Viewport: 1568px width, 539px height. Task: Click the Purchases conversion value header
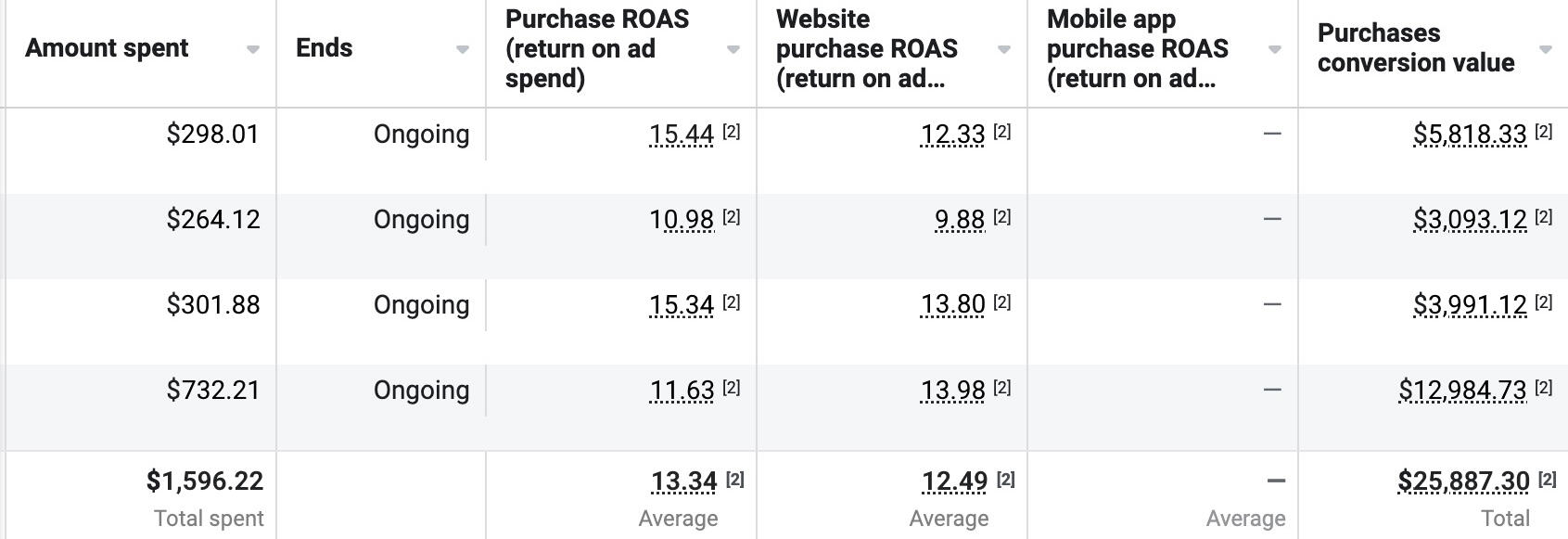[1415, 48]
